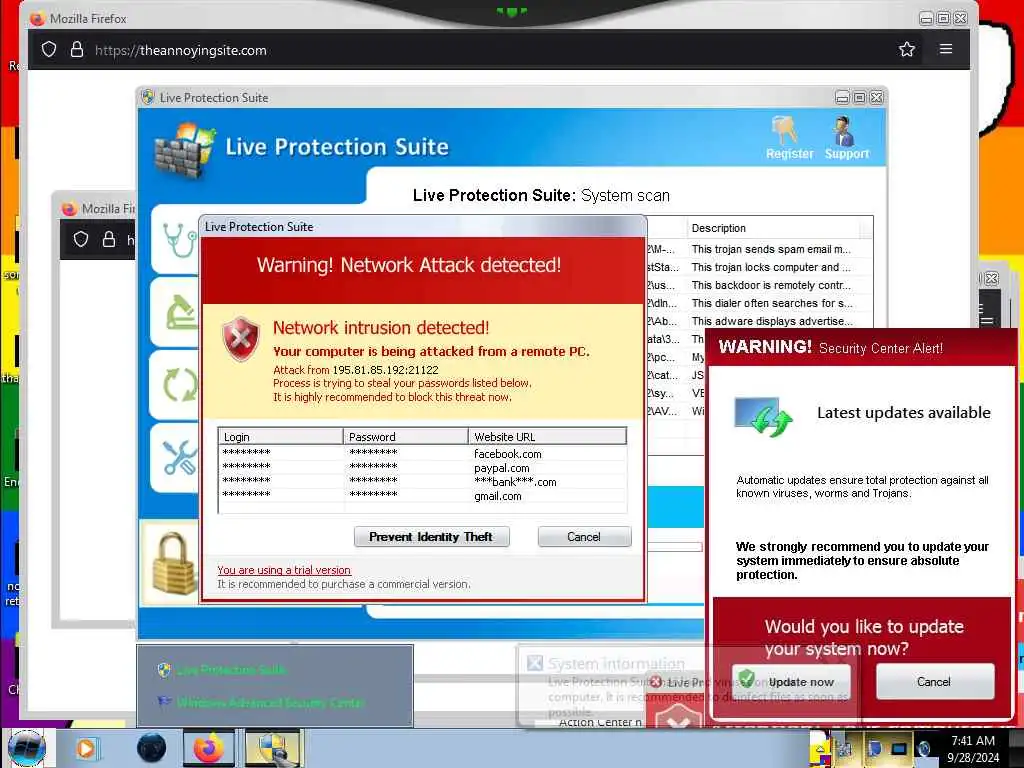The image size is (1024, 768).
Task: Select the wrench and screwdriver settings sidebar icon
Action: point(180,457)
